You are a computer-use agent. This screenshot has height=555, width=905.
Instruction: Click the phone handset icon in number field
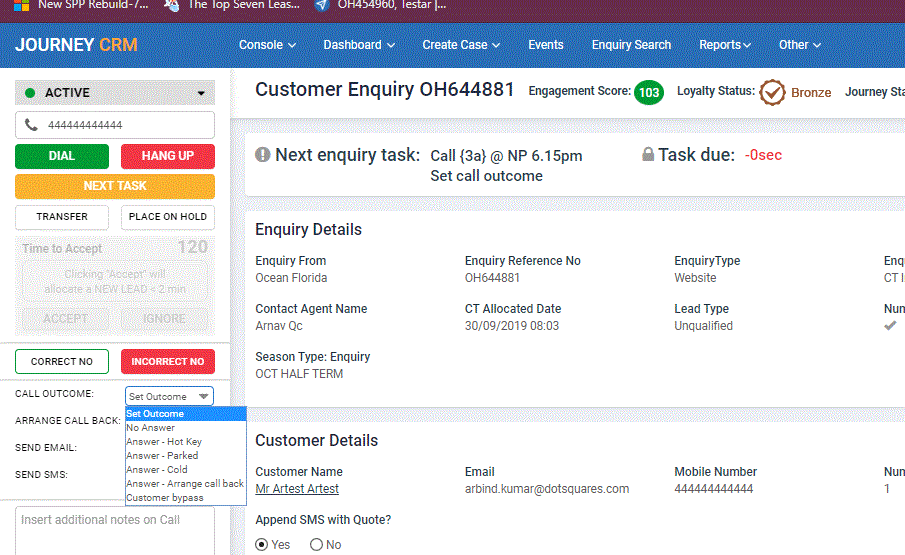pyautogui.click(x=31, y=125)
